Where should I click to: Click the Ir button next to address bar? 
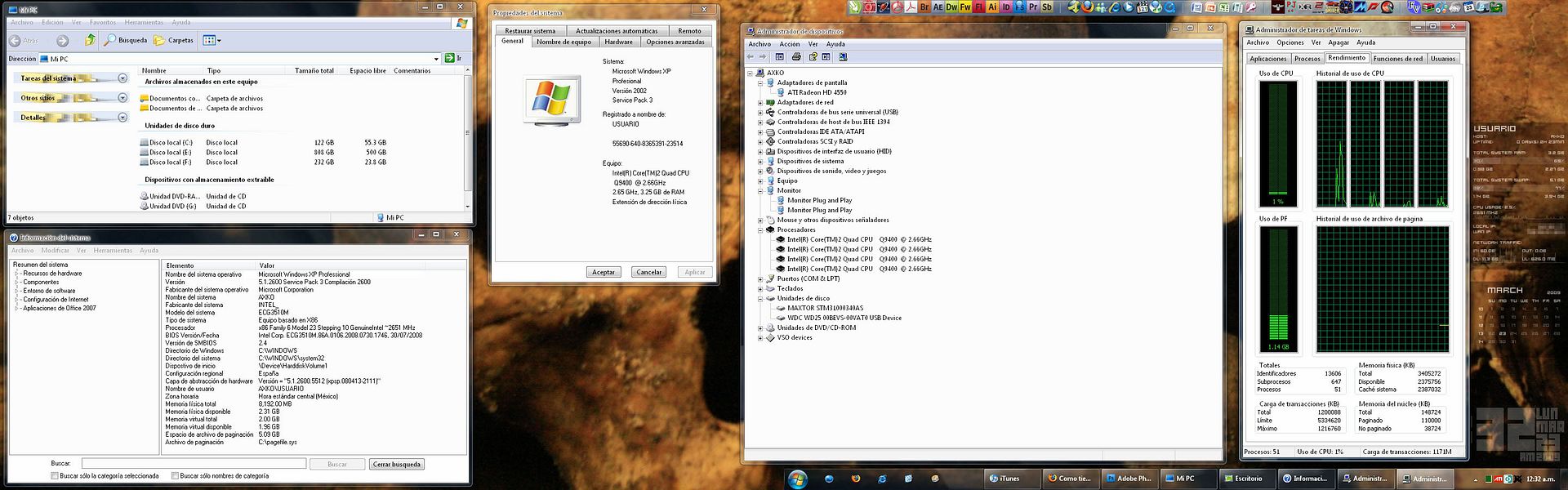[x=453, y=58]
